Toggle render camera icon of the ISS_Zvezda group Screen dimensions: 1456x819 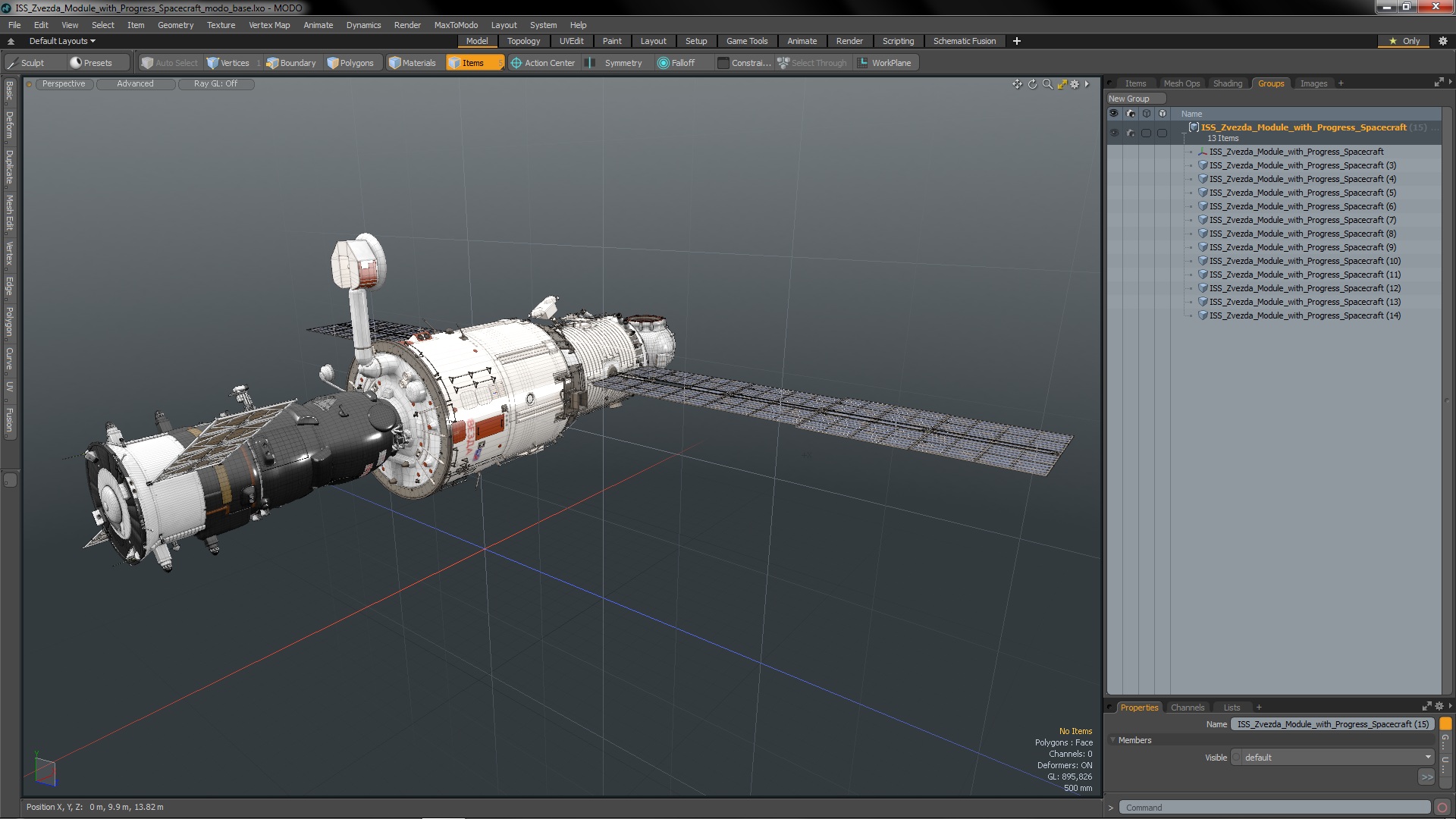pos(1130,133)
